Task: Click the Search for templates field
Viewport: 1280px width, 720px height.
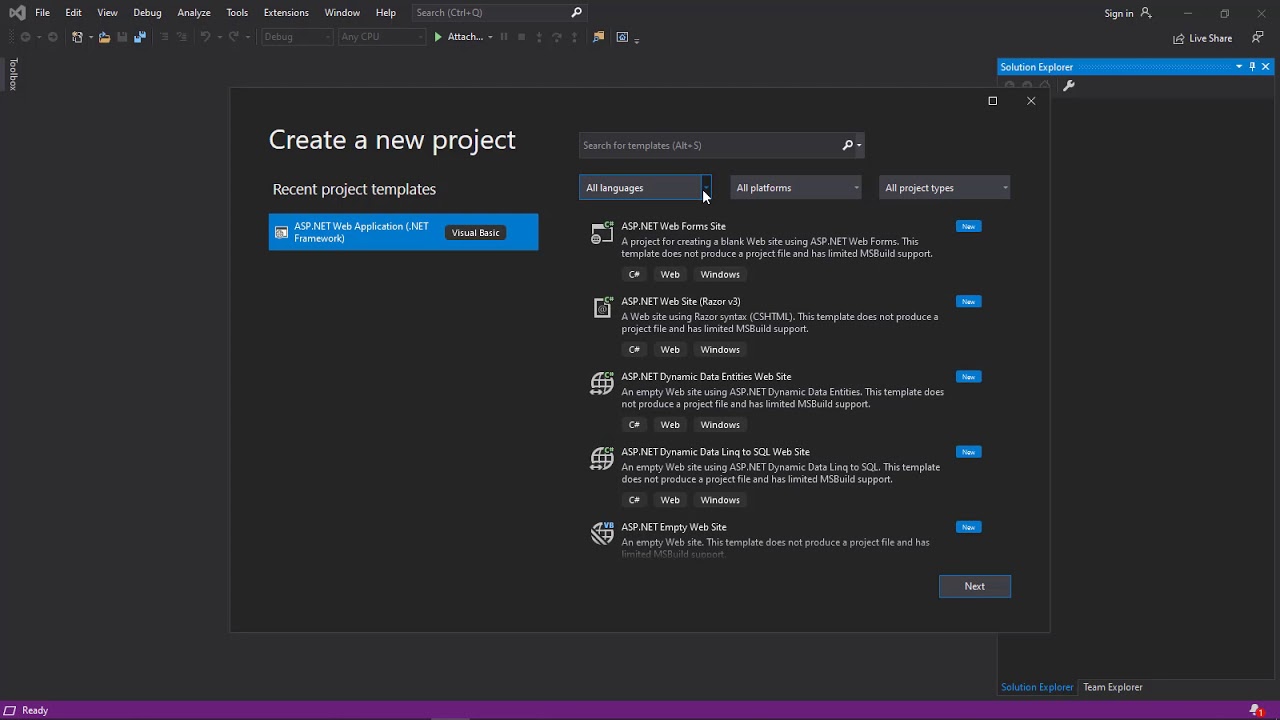Action: (710, 145)
